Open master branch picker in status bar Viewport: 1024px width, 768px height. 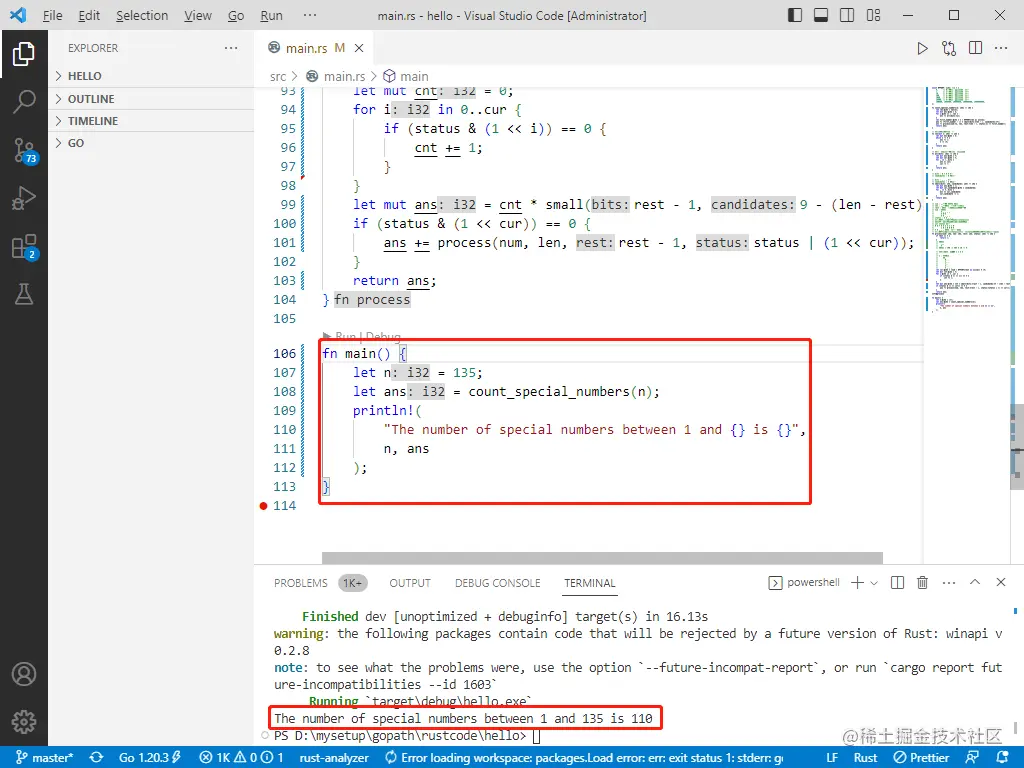pos(44,758)
